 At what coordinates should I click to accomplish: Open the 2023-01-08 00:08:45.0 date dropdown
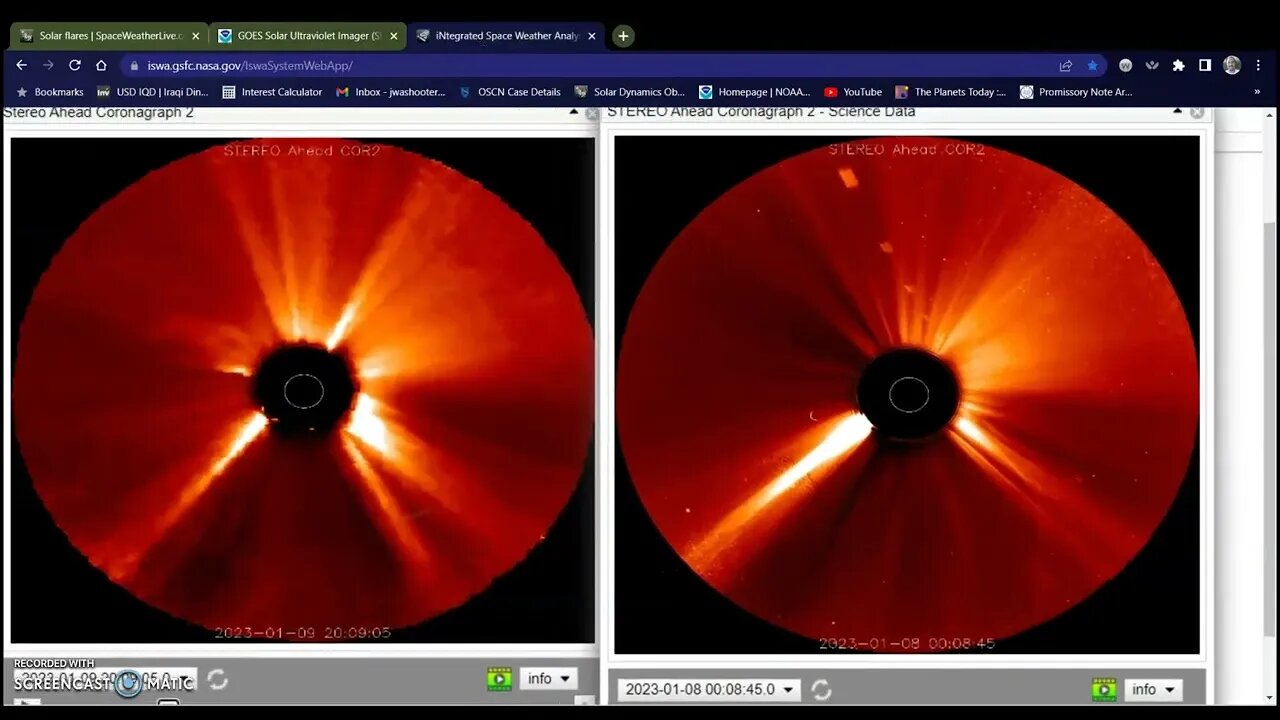tap(709, 690)
